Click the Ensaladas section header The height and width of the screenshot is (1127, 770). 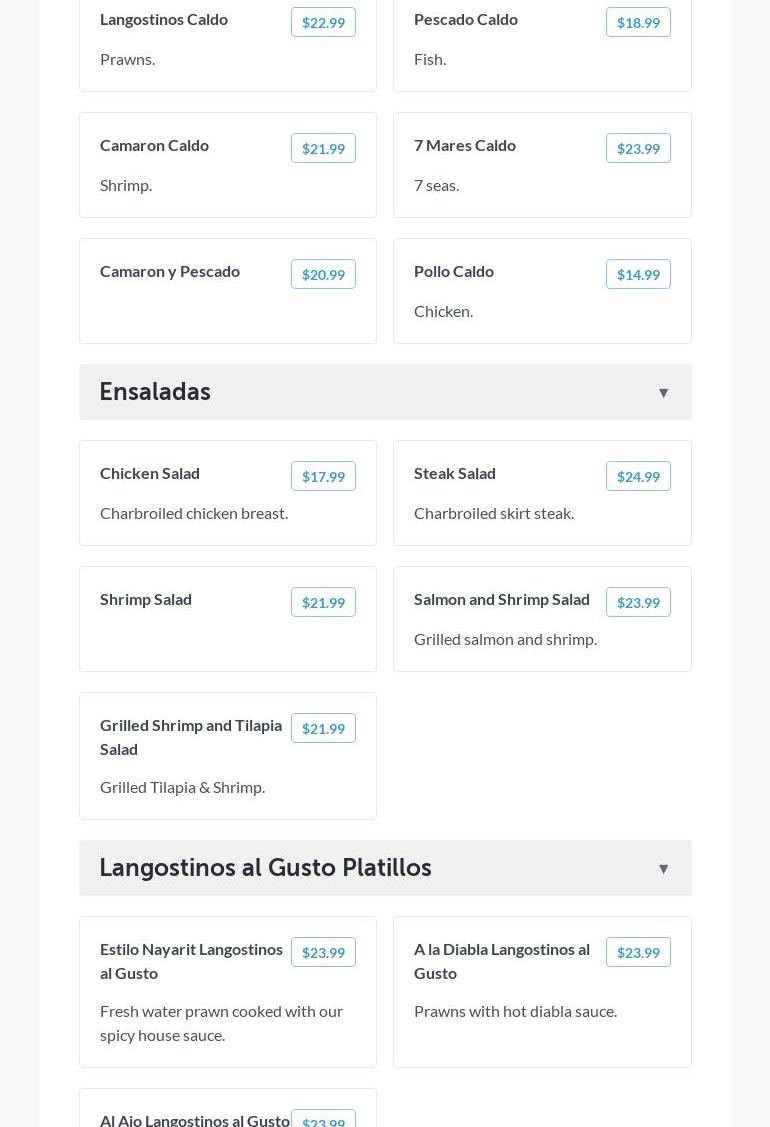coord(155,392)
